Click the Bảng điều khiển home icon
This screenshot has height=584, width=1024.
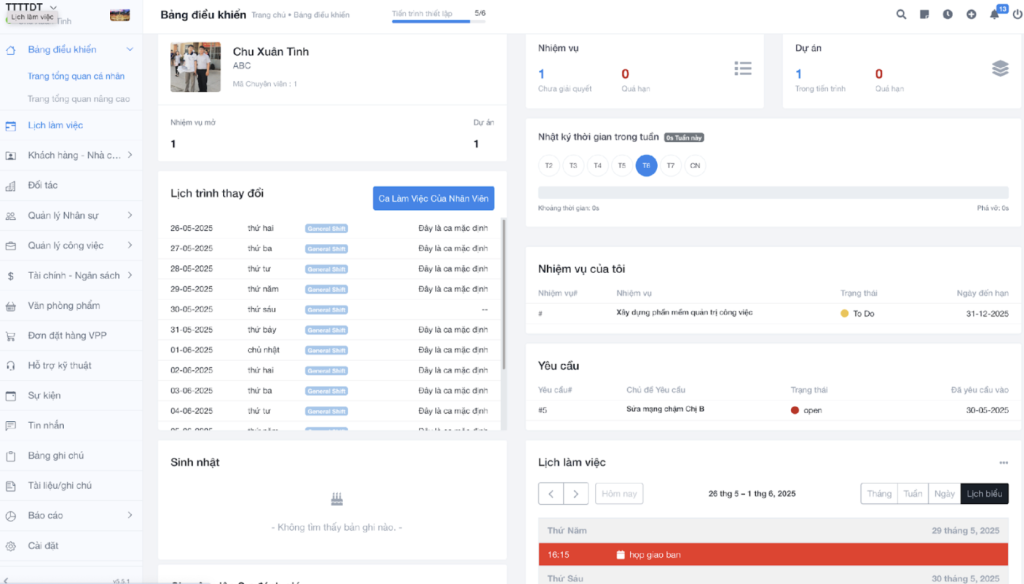coord(10,50)
